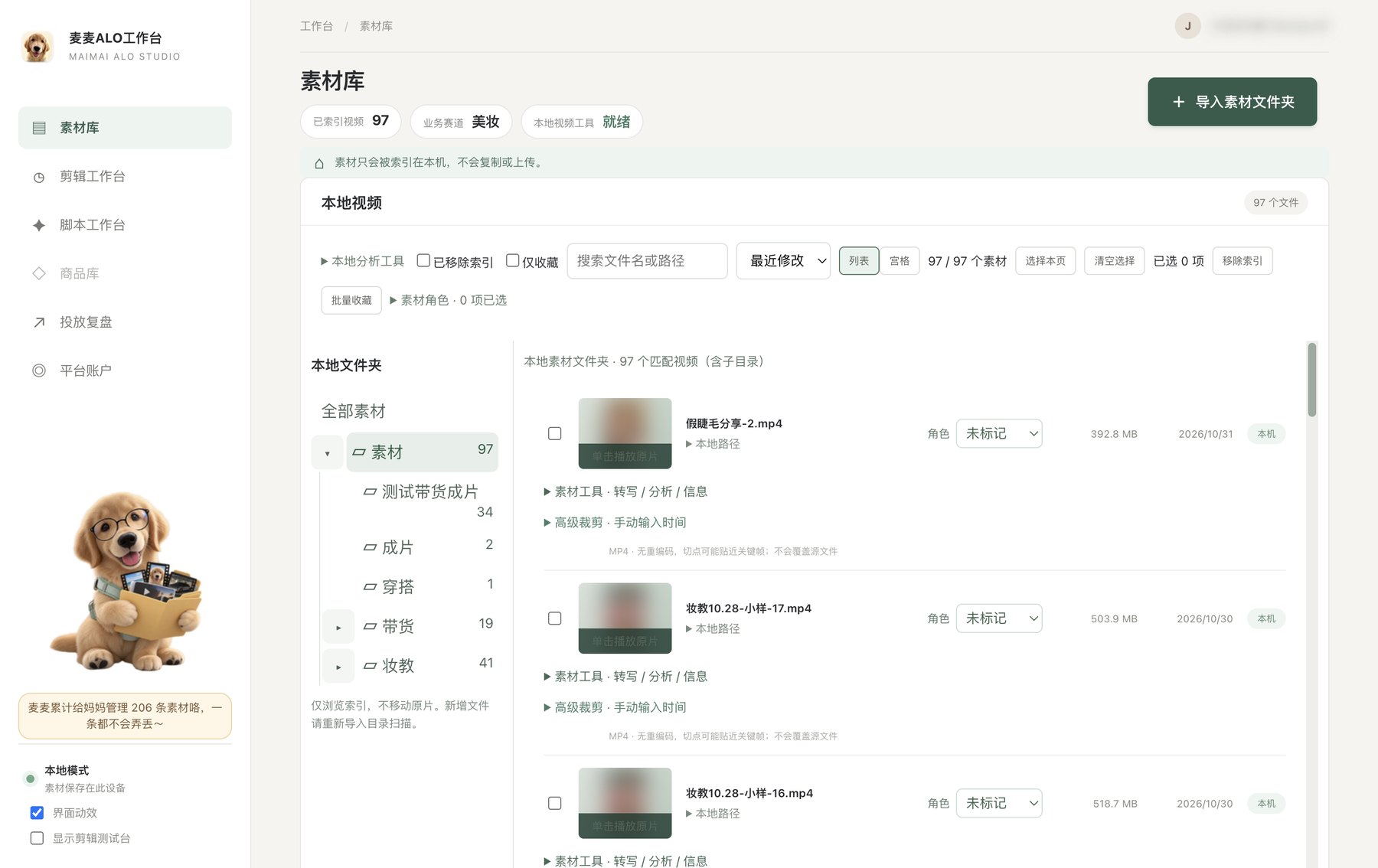Click the golden retriever logo icon
This screenshot has width=1378, height=868.
37,47
